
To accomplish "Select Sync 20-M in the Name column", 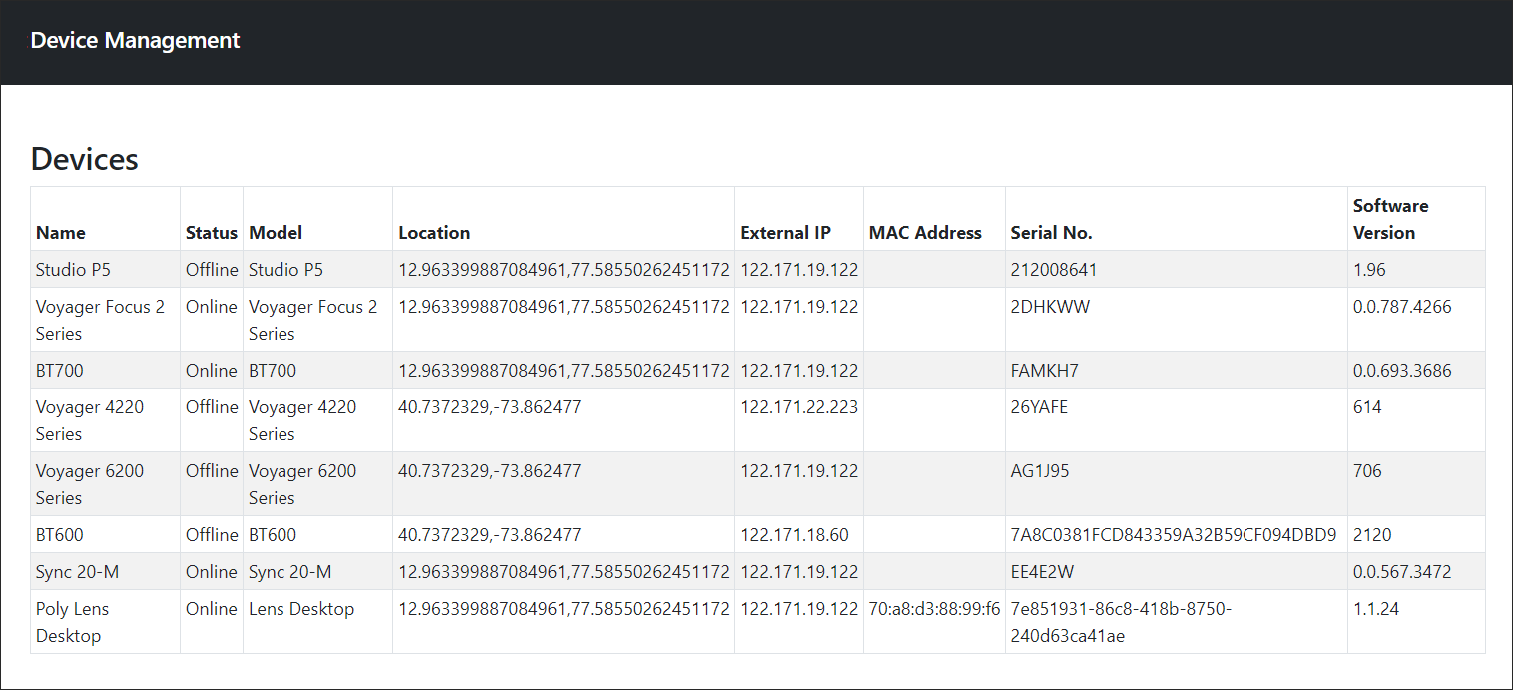I will [77, 572].
